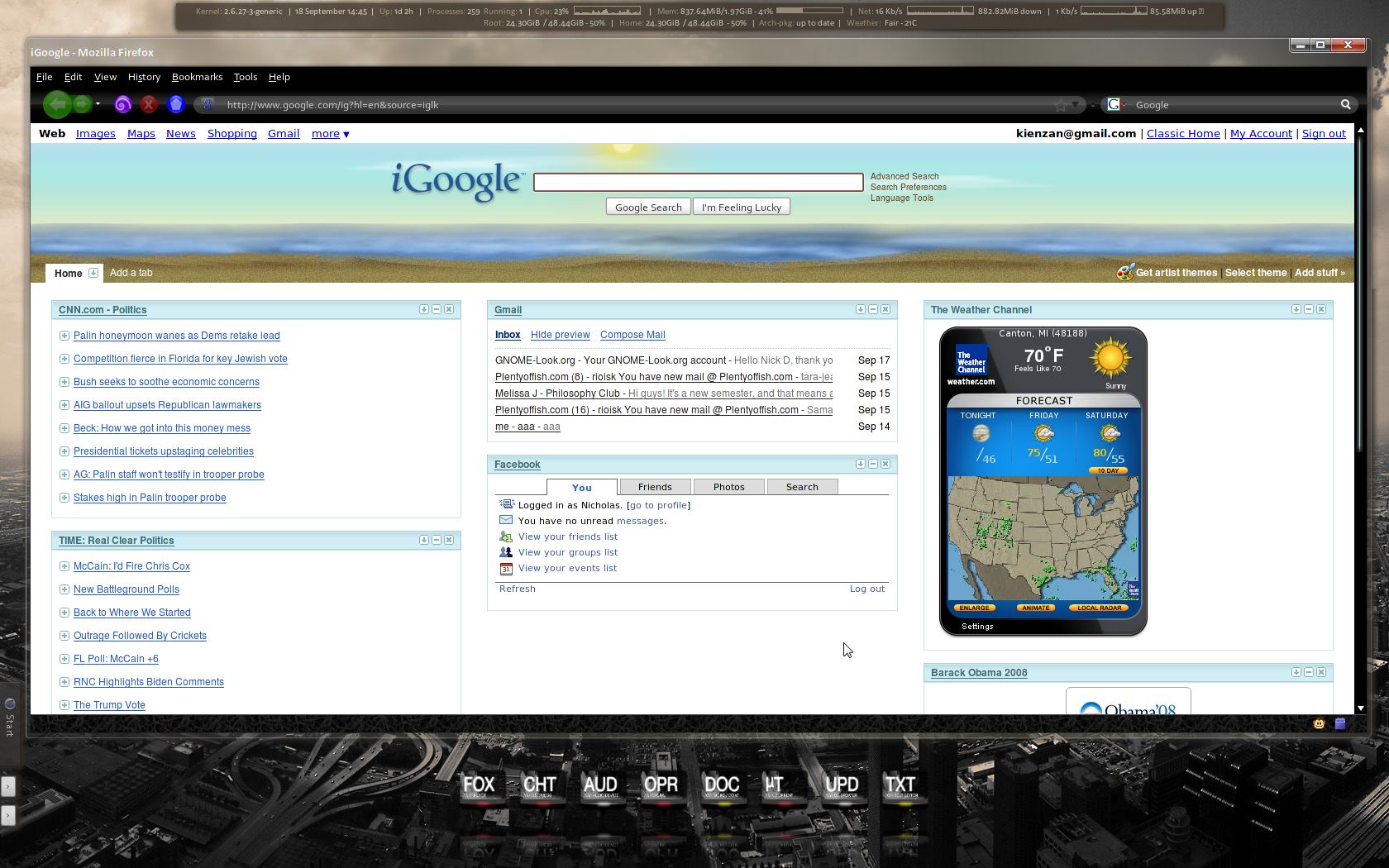
Task: Close the CNN.com Politics gadget
Action: tap(449, 309)
